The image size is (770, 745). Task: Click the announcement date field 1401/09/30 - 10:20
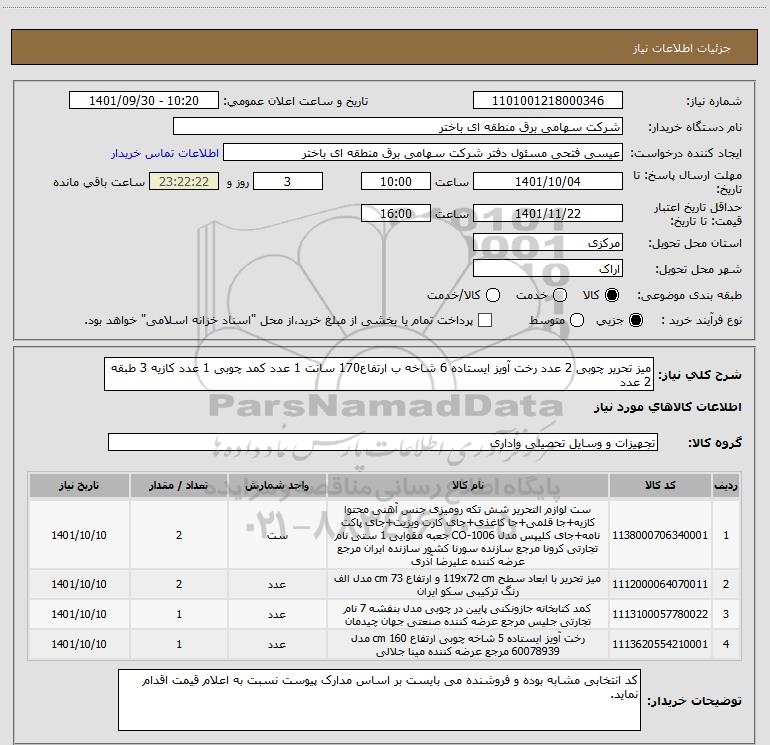144,101
